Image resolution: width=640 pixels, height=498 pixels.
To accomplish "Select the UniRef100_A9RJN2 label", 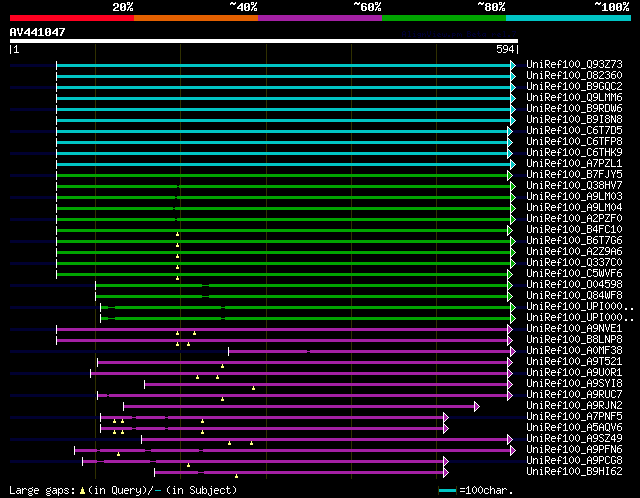I will pos(574,406).
